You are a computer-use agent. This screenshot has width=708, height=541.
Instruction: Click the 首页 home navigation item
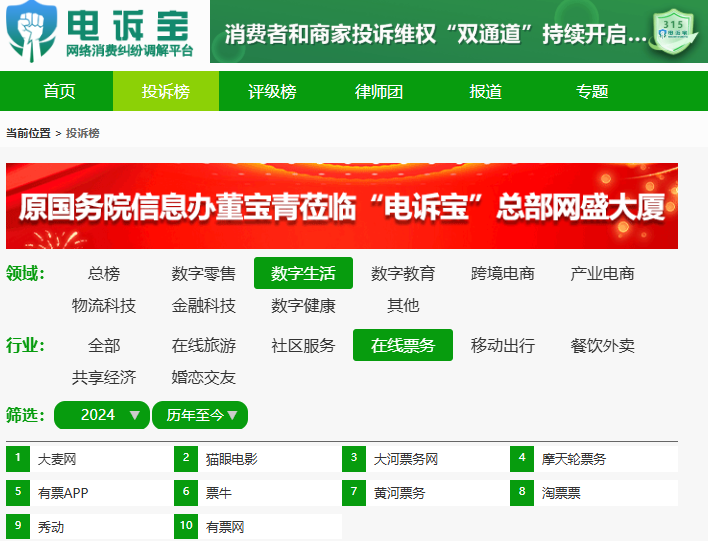(59, 91)
